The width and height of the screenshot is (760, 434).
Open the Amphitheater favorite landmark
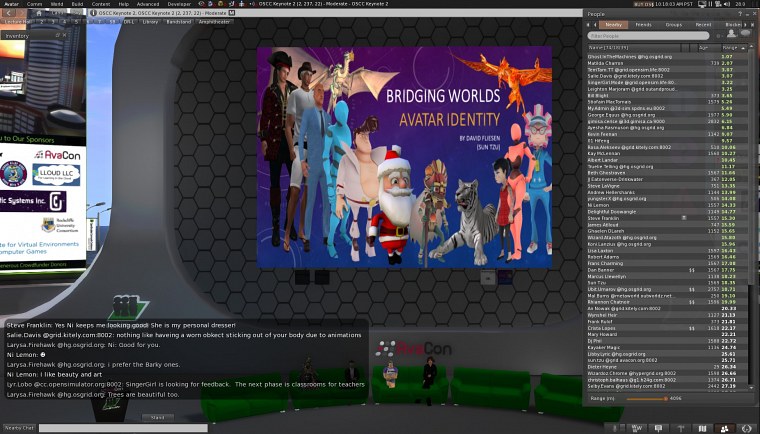point(214,20)
